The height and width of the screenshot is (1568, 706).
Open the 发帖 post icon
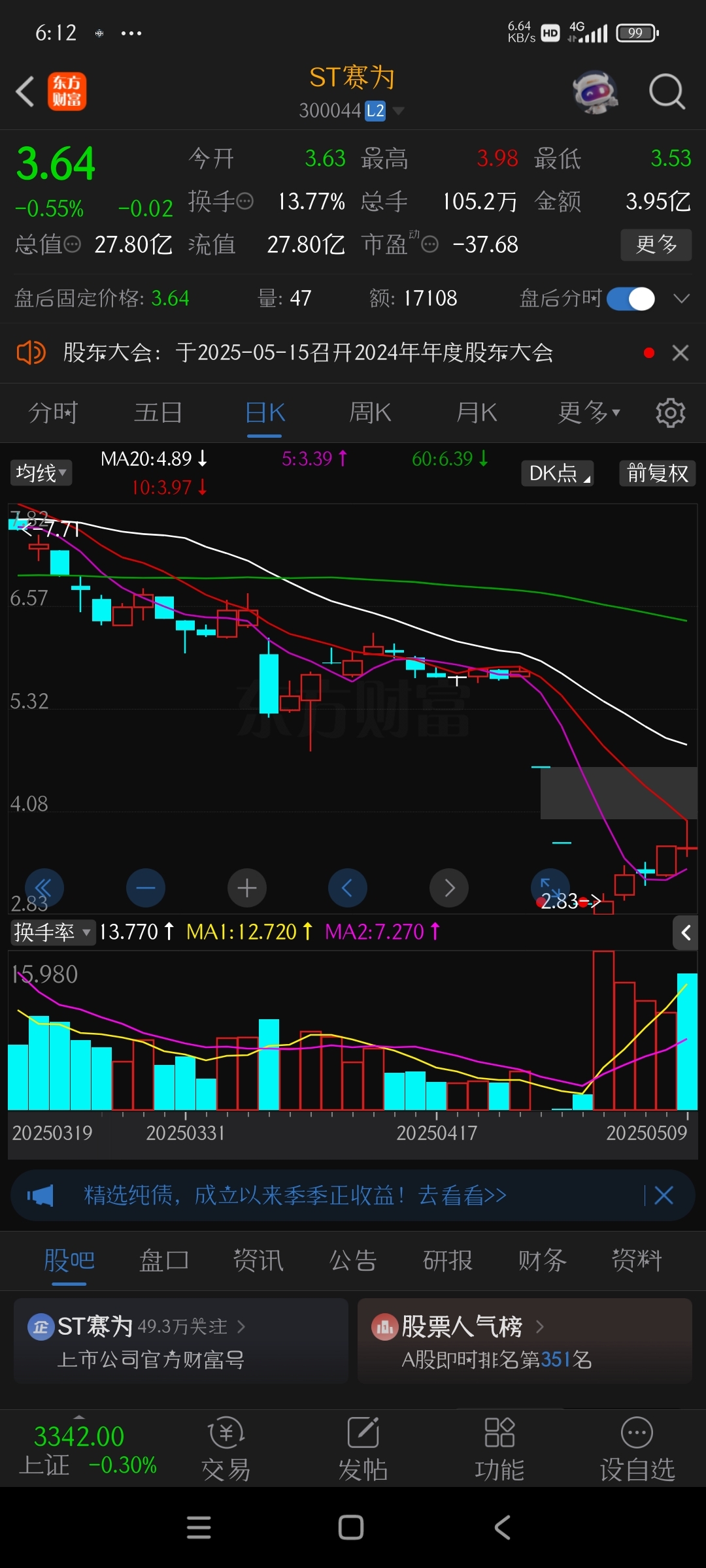[363, 1450]
